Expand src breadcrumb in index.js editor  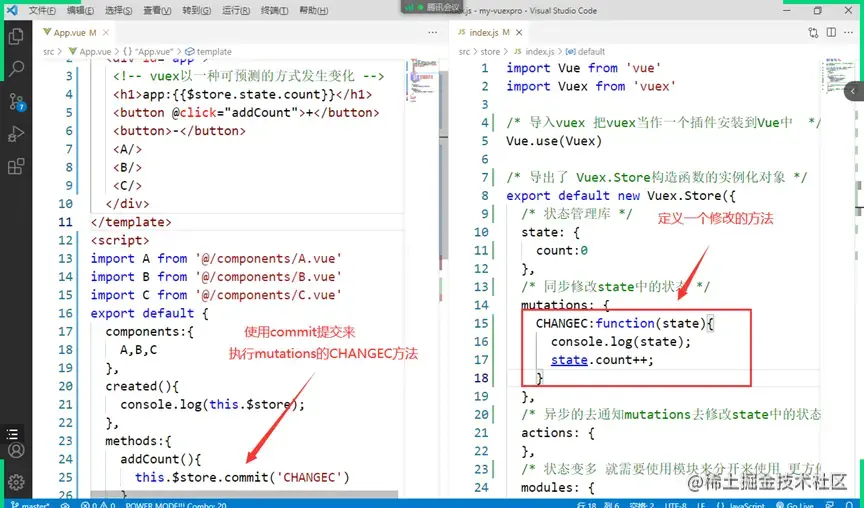point(464,52)
